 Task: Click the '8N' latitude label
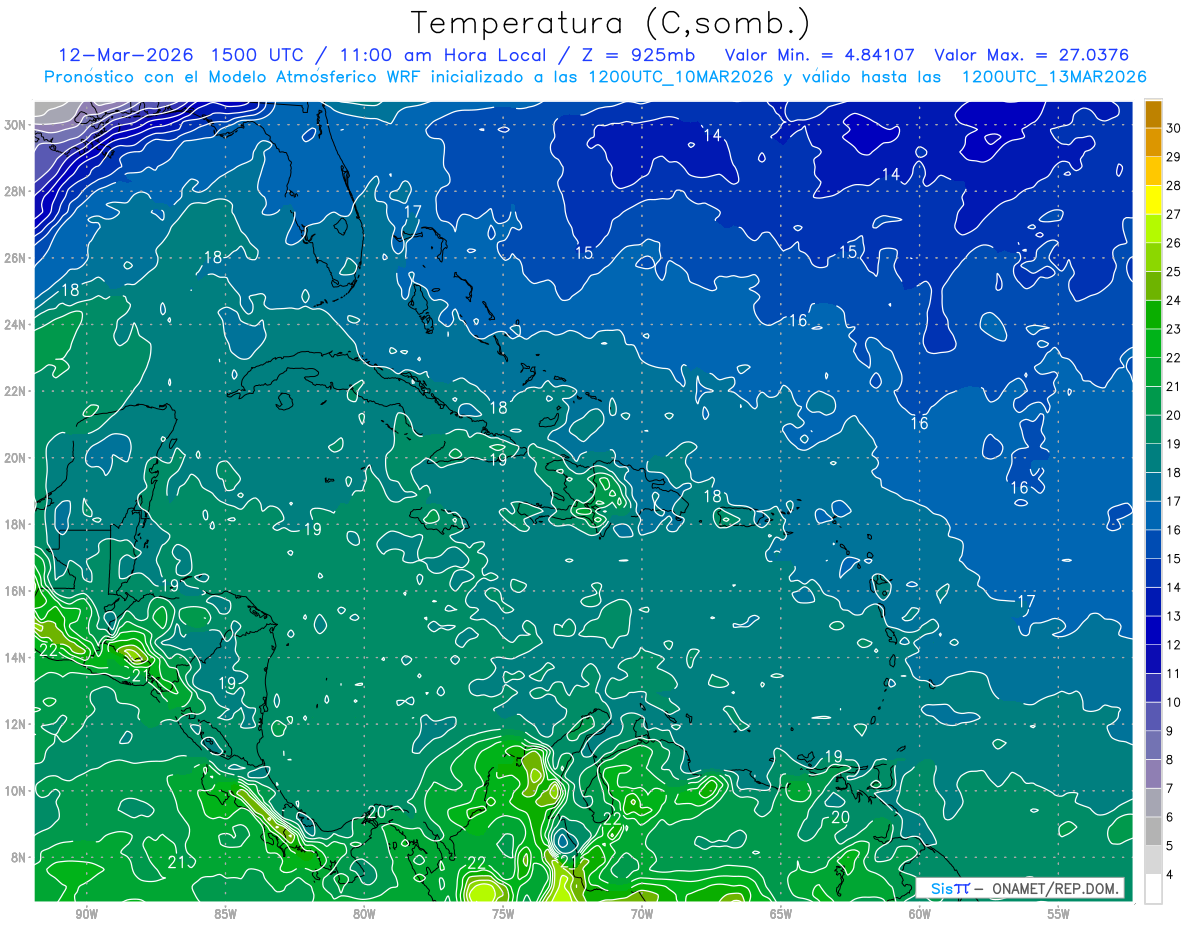click(x=20, y=857)
